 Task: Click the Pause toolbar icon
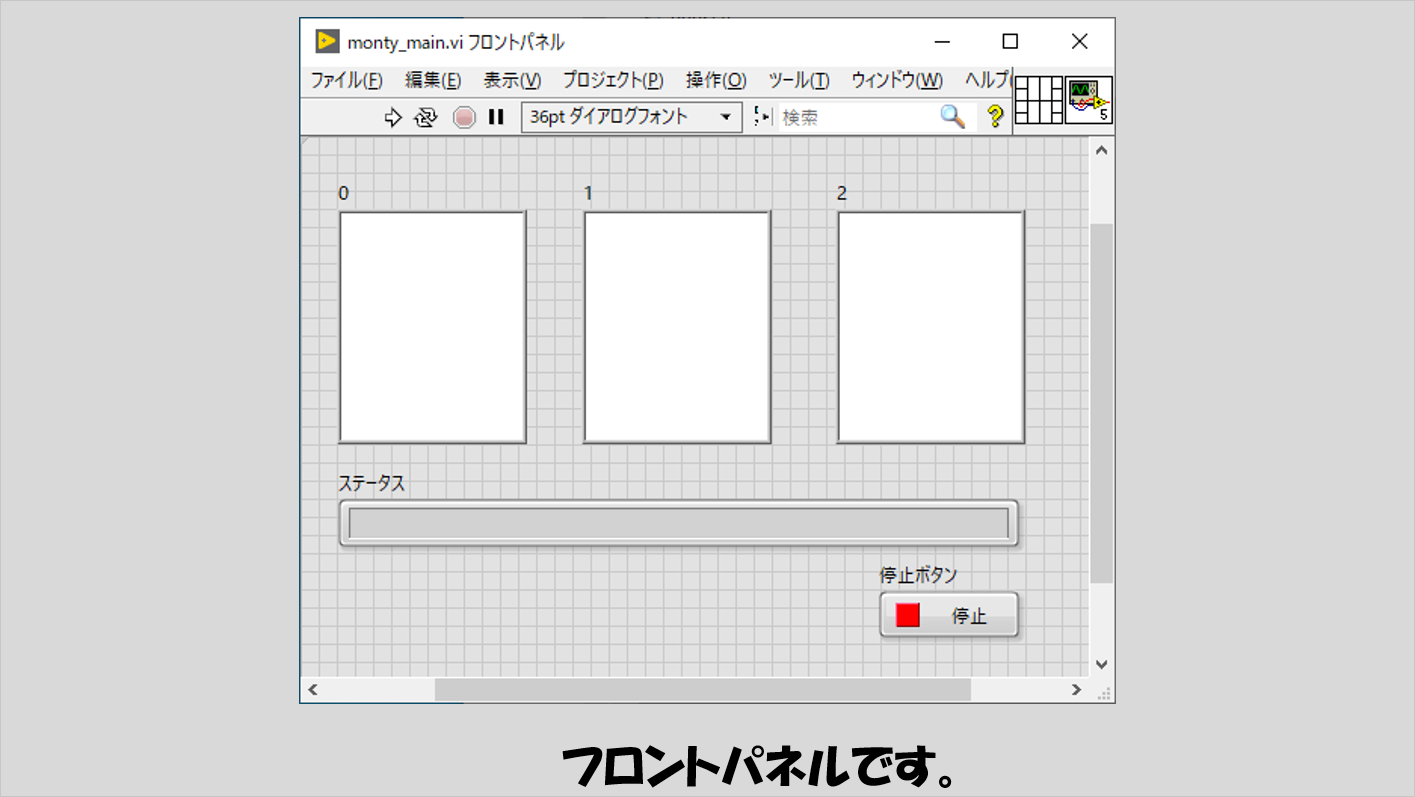[x=496, y=118]
